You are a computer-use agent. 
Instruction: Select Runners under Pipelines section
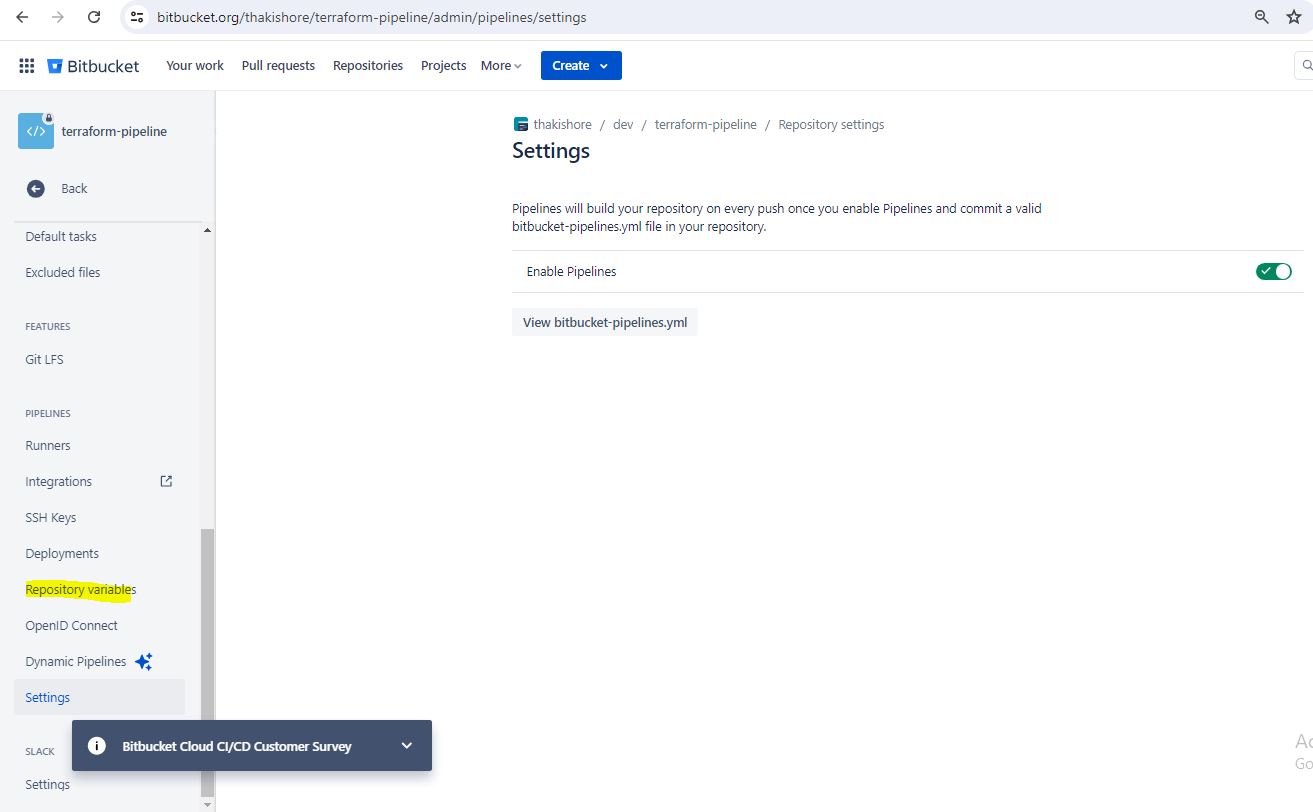coord(48,446)
